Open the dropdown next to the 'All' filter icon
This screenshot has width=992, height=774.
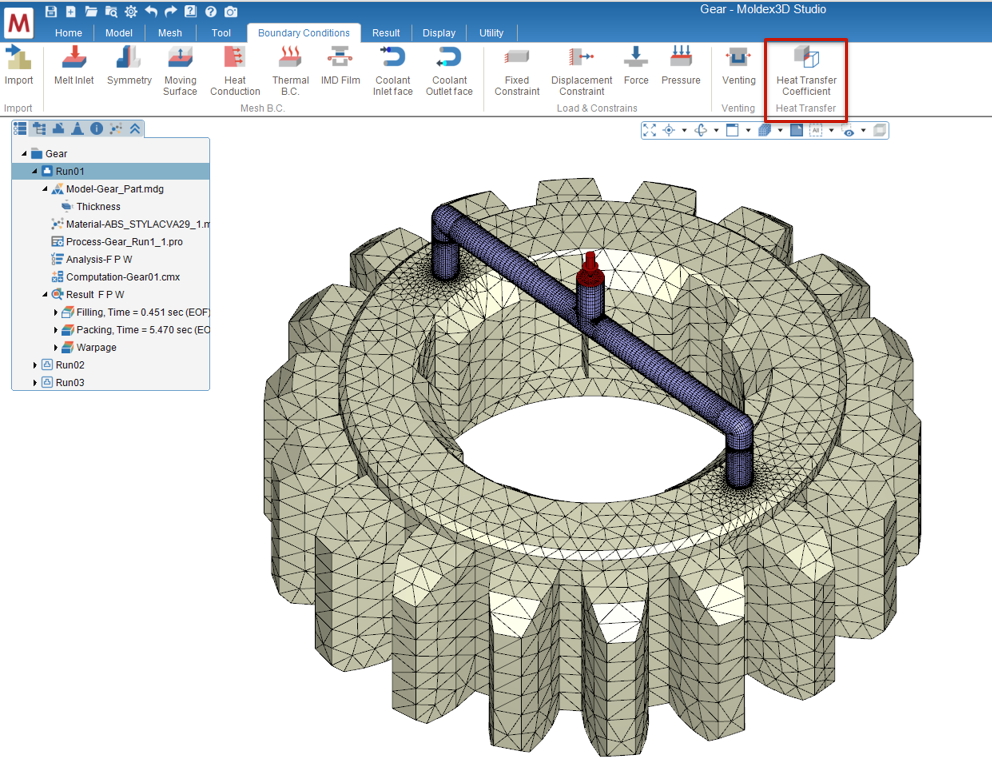pos(831,130)
